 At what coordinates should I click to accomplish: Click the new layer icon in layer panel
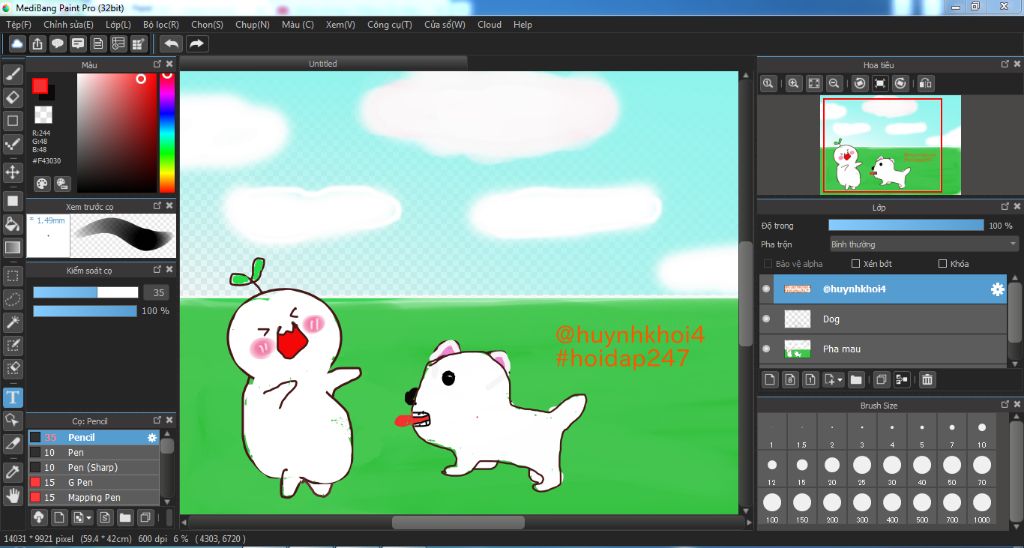(x=770, y=379)
